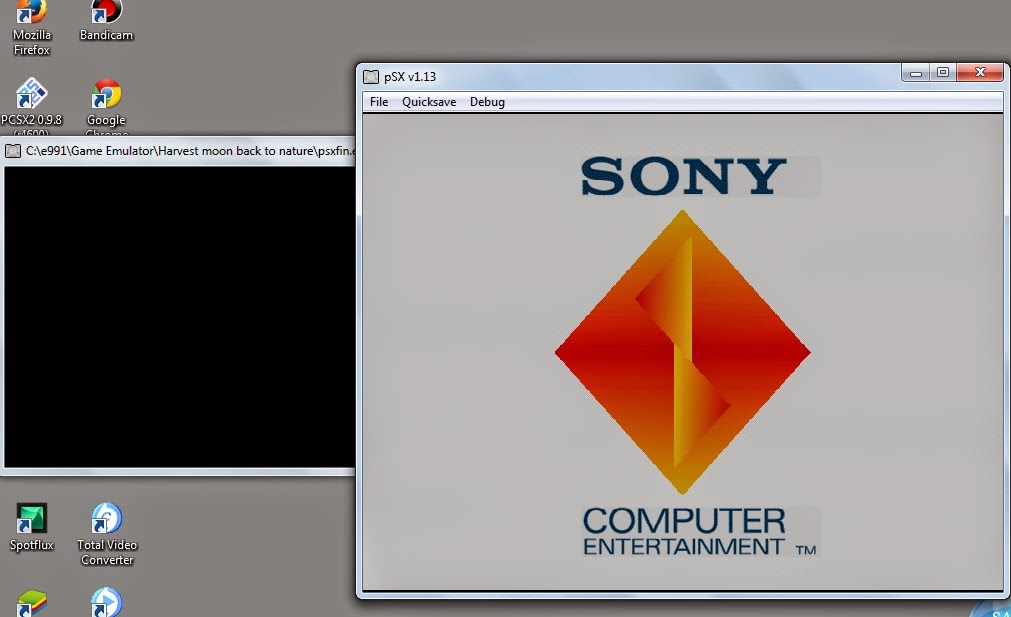Screen dimensions: 1011x617
Task: Click the black console window area
Action: point(179,317)
